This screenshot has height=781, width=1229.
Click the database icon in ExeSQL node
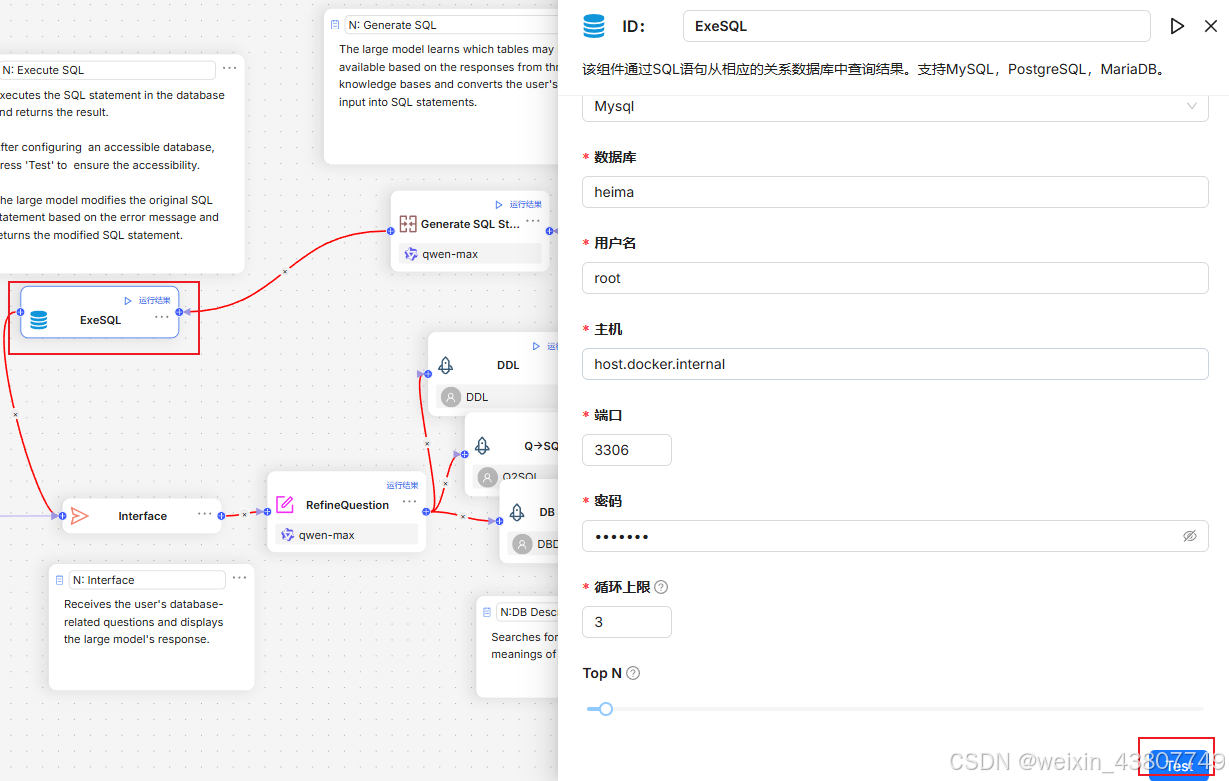38,320
